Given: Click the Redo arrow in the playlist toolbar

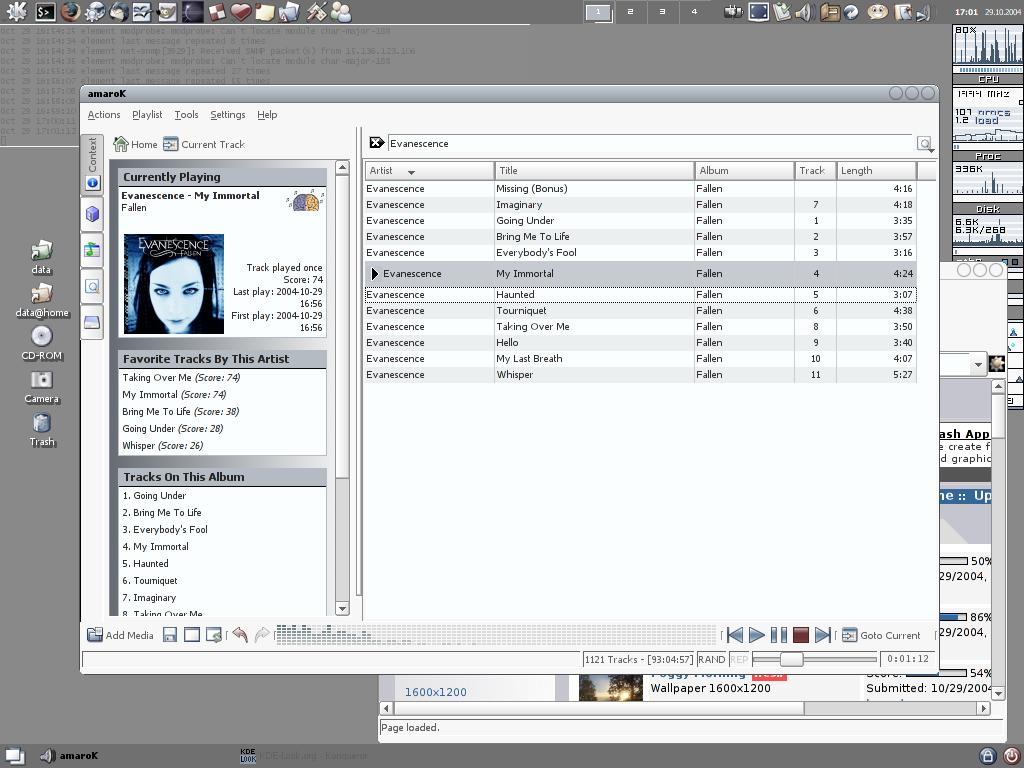Looking at the screenshot, I should coord(262,635).
